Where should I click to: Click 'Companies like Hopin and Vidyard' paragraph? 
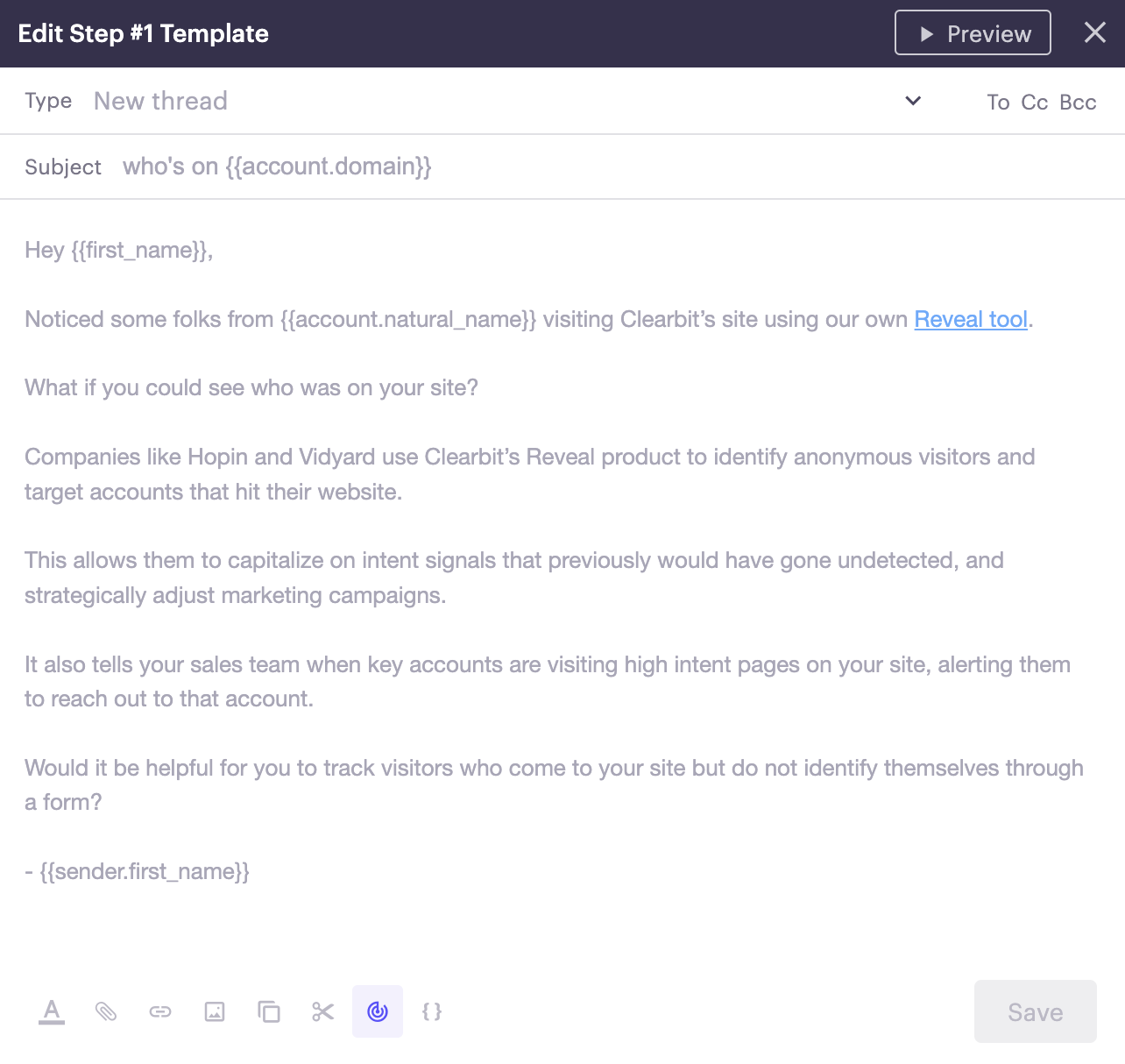tap(530, 474)
